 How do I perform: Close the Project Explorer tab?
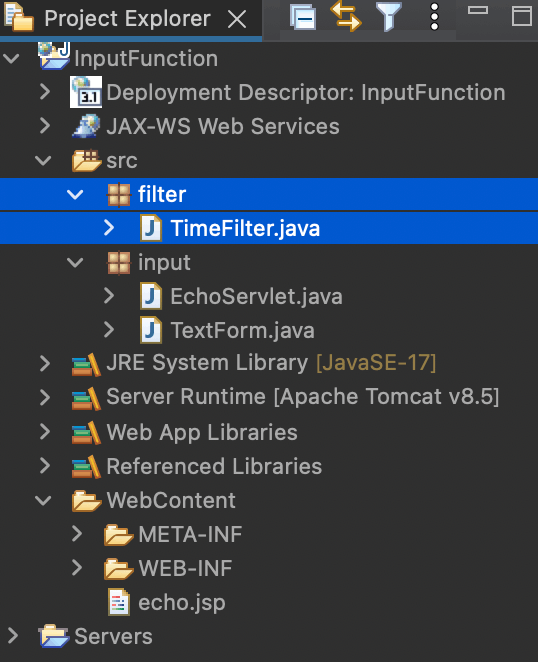pyautogui.click(x=236, y=19)
